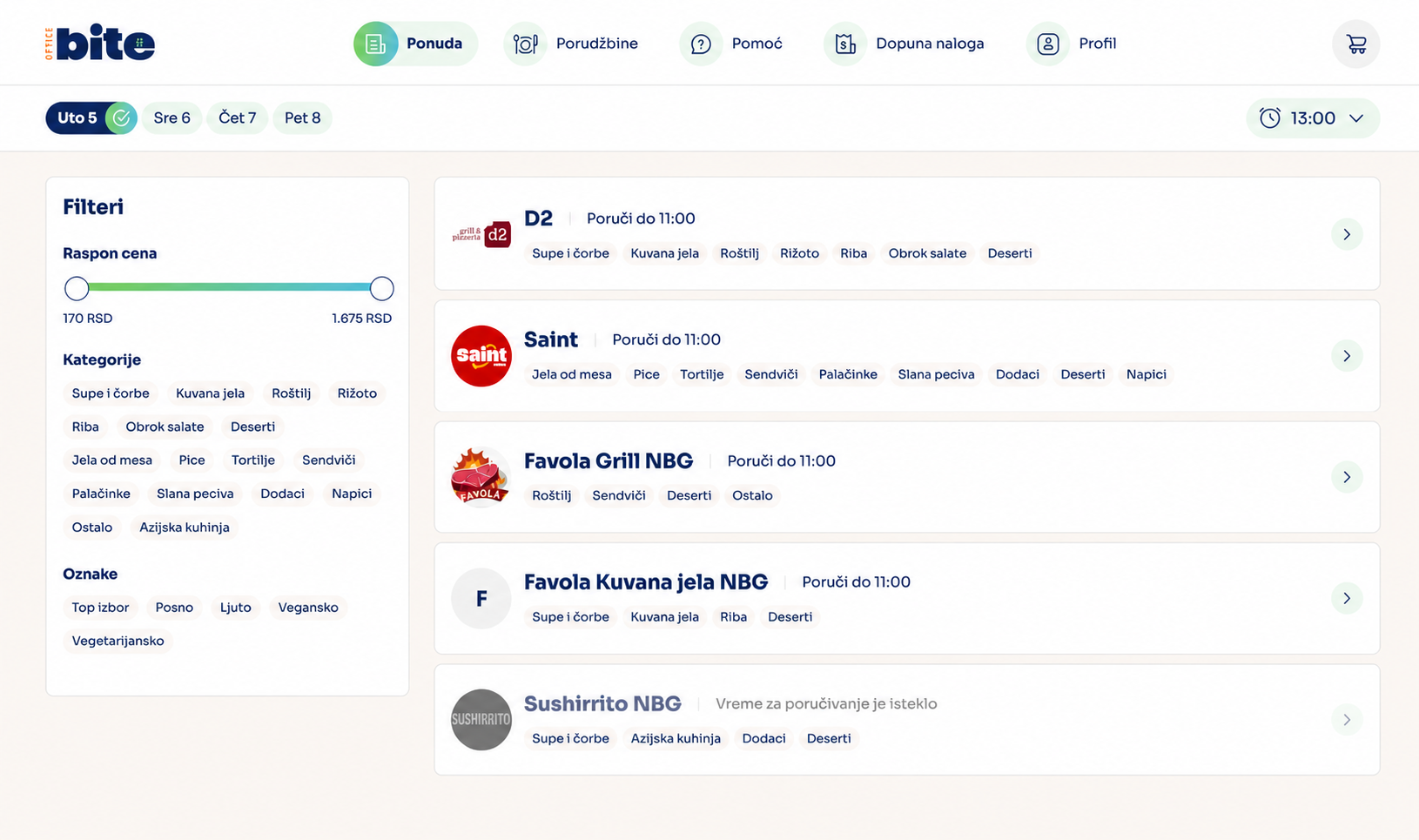Toggle the Vegansko tag
The height and width of the screenshot is (840, 1419).
point(308,608)
